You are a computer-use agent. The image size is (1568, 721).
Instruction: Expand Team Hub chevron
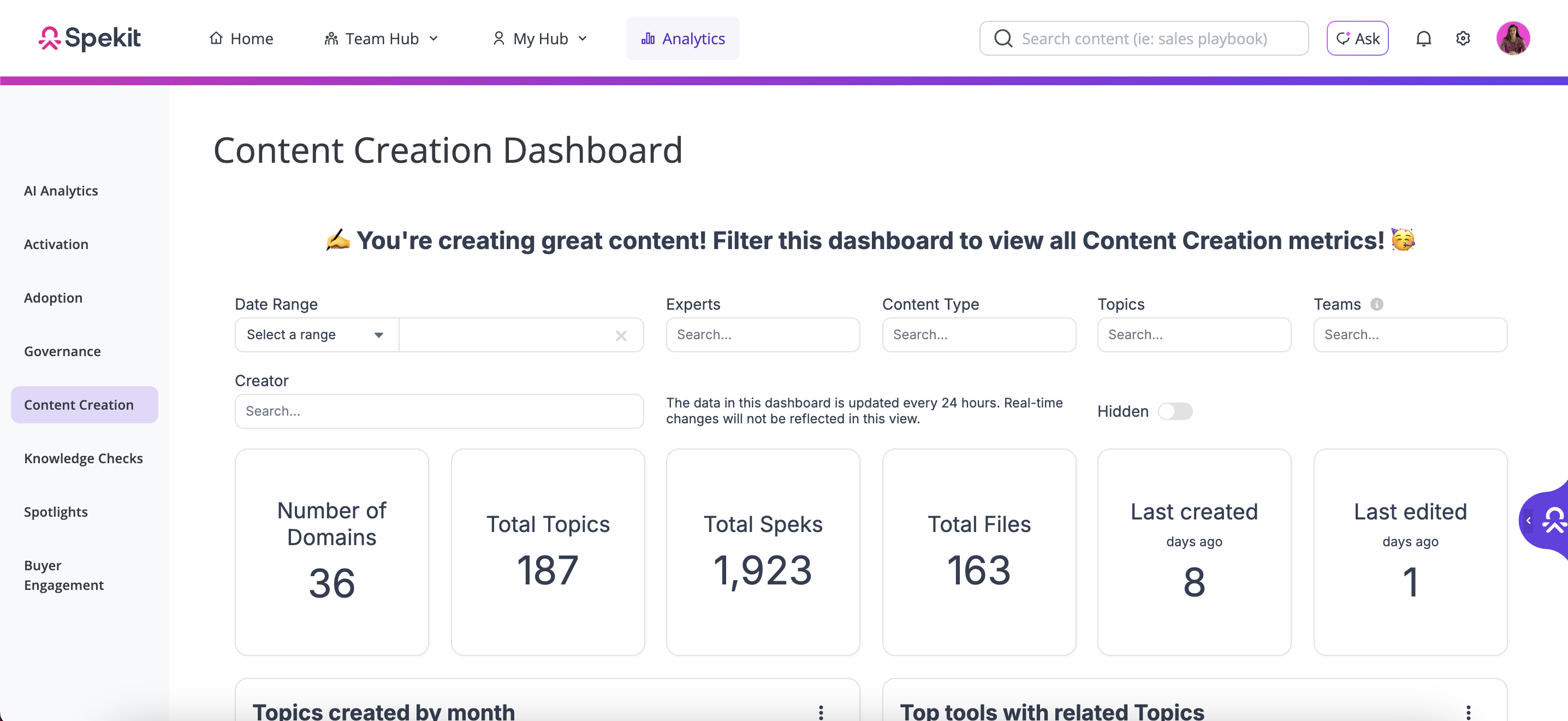click(x=434, y=38)
